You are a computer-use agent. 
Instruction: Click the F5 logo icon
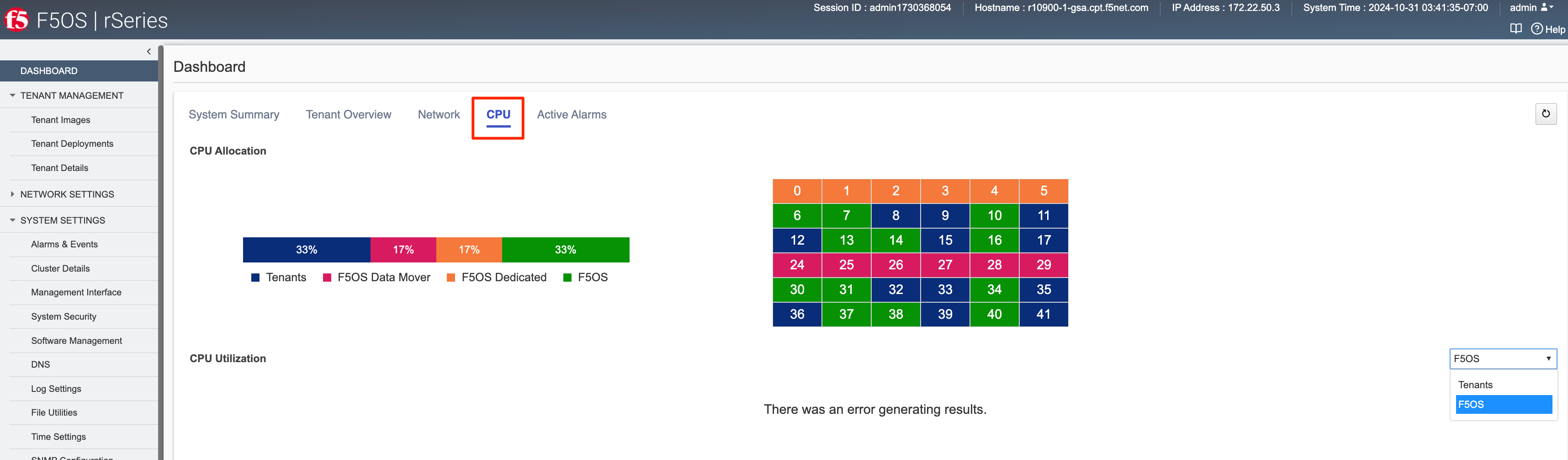click(17, 20)
